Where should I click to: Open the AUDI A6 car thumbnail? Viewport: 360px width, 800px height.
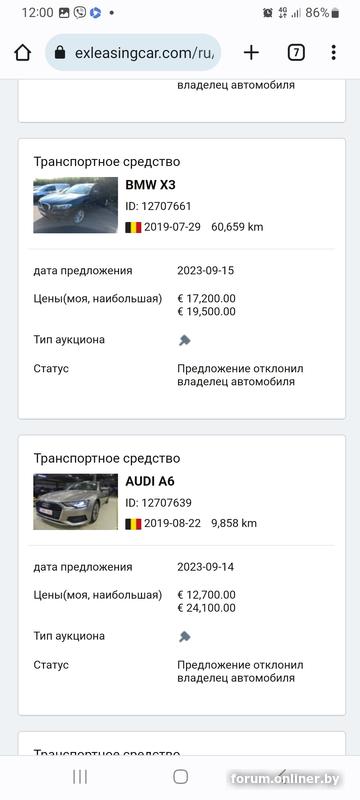coord(75,502)
